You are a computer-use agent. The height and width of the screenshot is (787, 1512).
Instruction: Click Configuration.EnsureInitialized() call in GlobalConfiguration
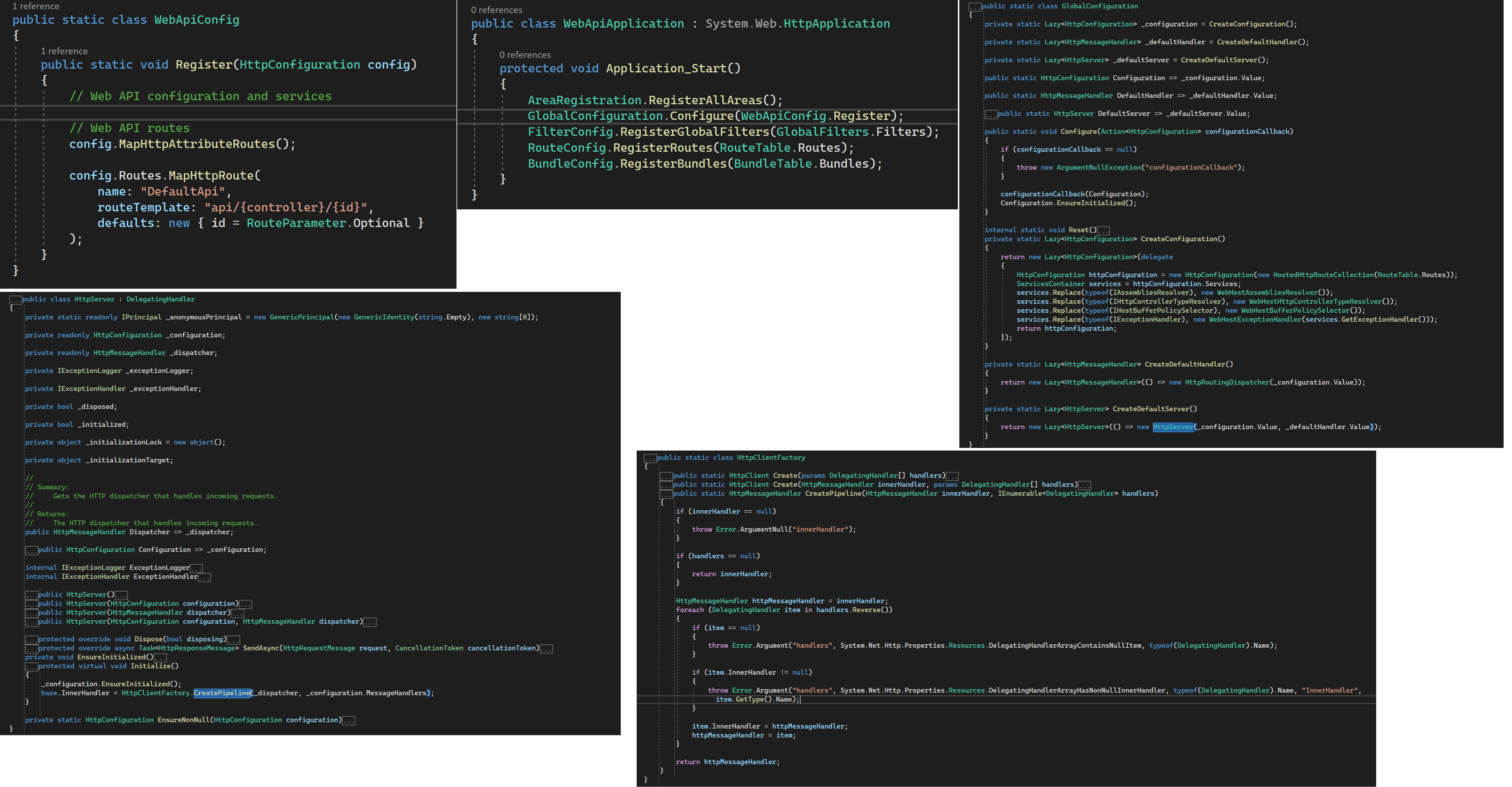click(1068, 203)
